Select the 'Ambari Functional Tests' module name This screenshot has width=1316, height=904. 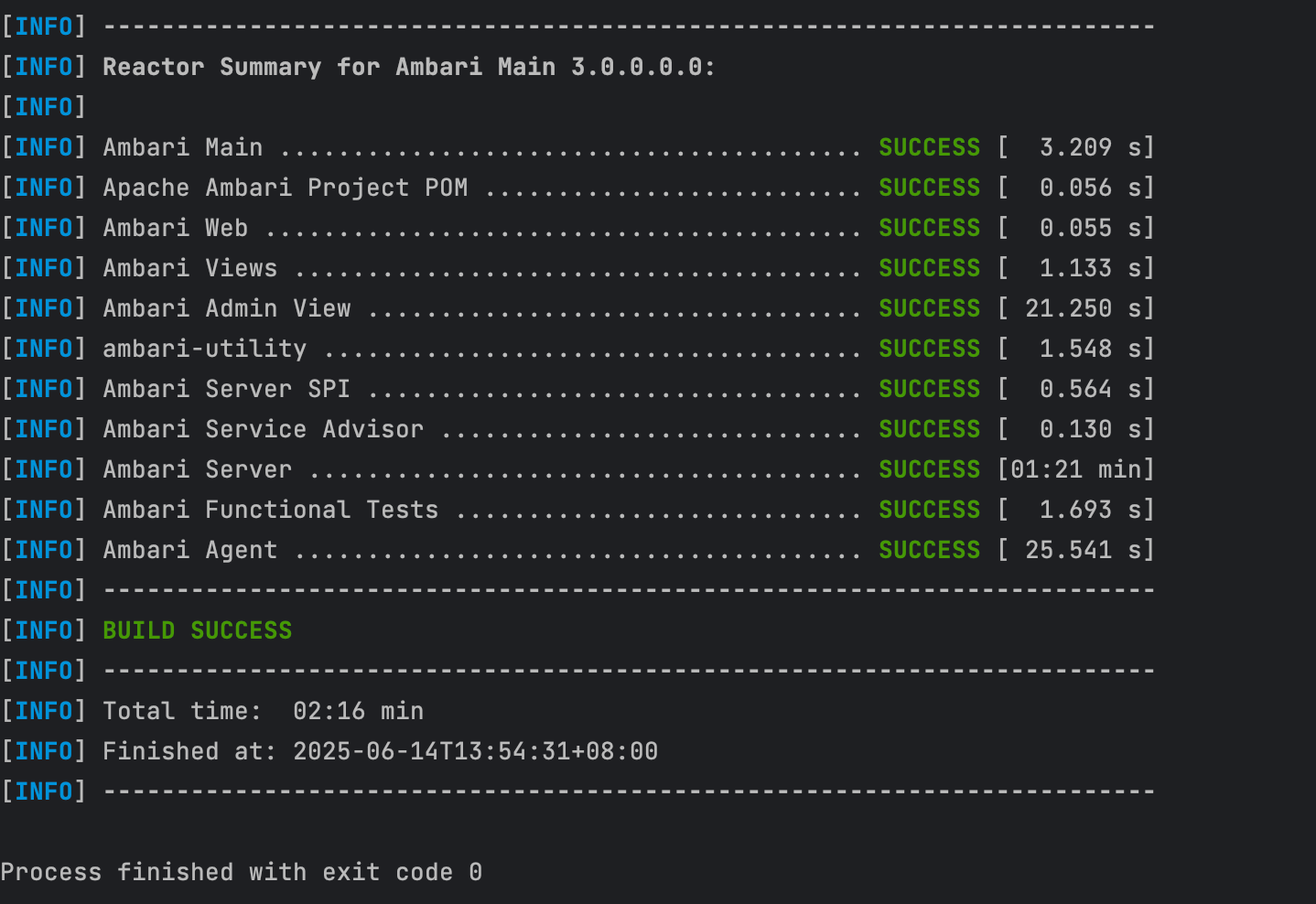271,510
